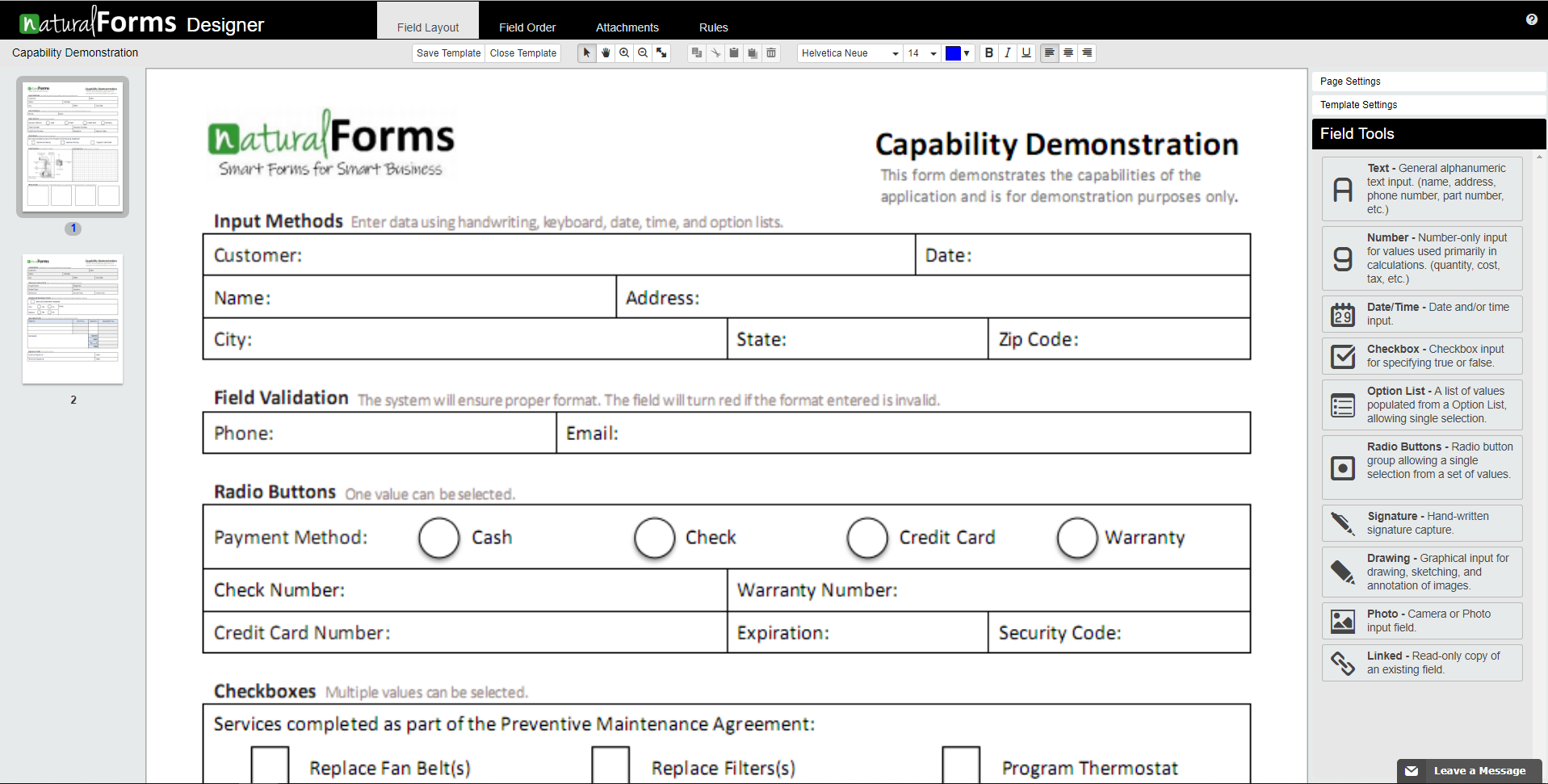Select the page 2 thumbnail
Screen dimensions: 1548x784
click(73, 319)
